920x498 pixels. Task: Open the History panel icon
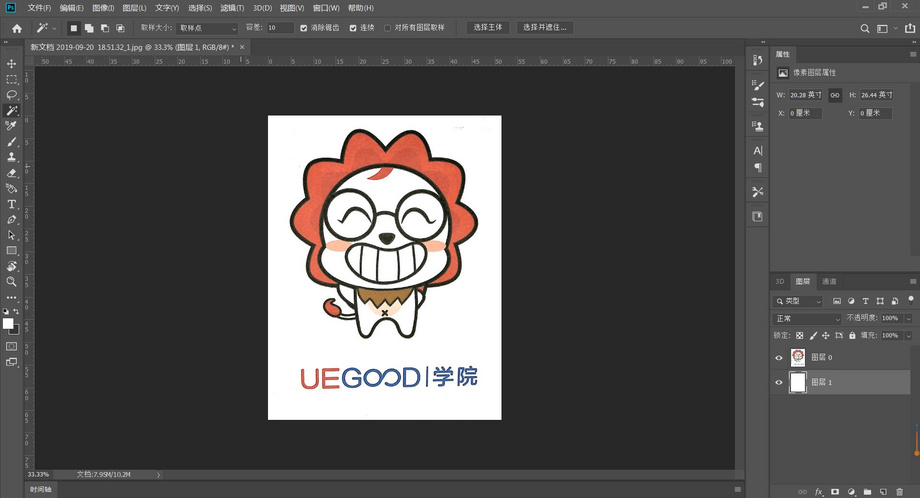click(x=757, y=60)
